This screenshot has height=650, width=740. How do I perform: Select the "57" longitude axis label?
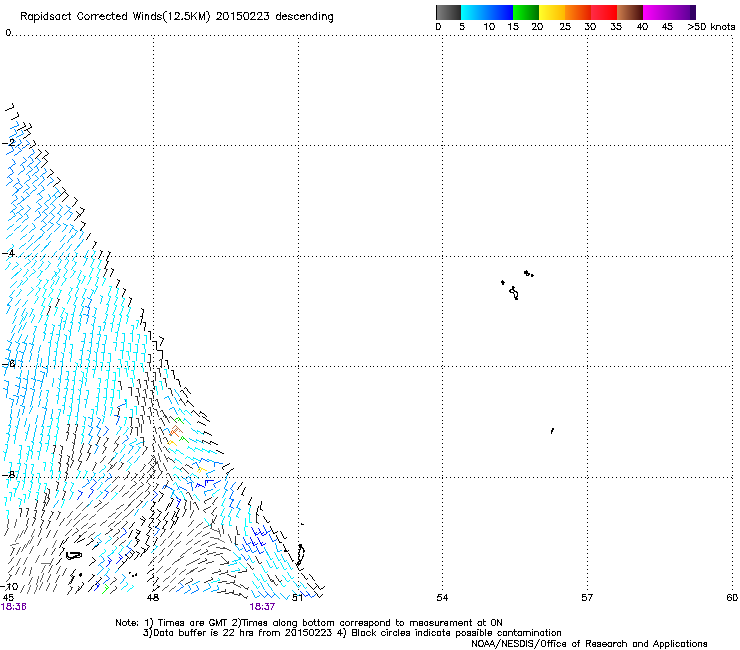point(587,598)
